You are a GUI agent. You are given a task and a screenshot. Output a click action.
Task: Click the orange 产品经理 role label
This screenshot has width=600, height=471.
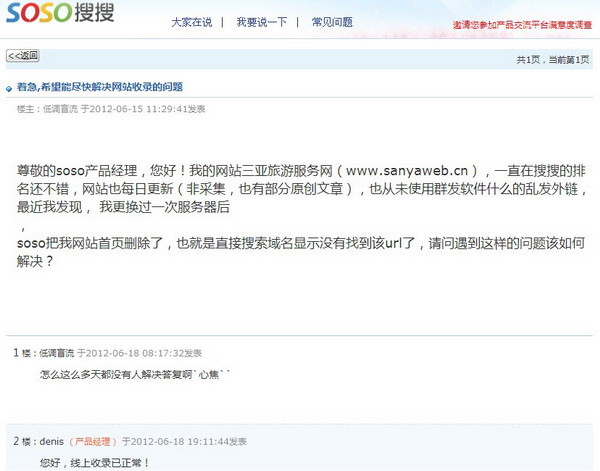click(92, 441)
